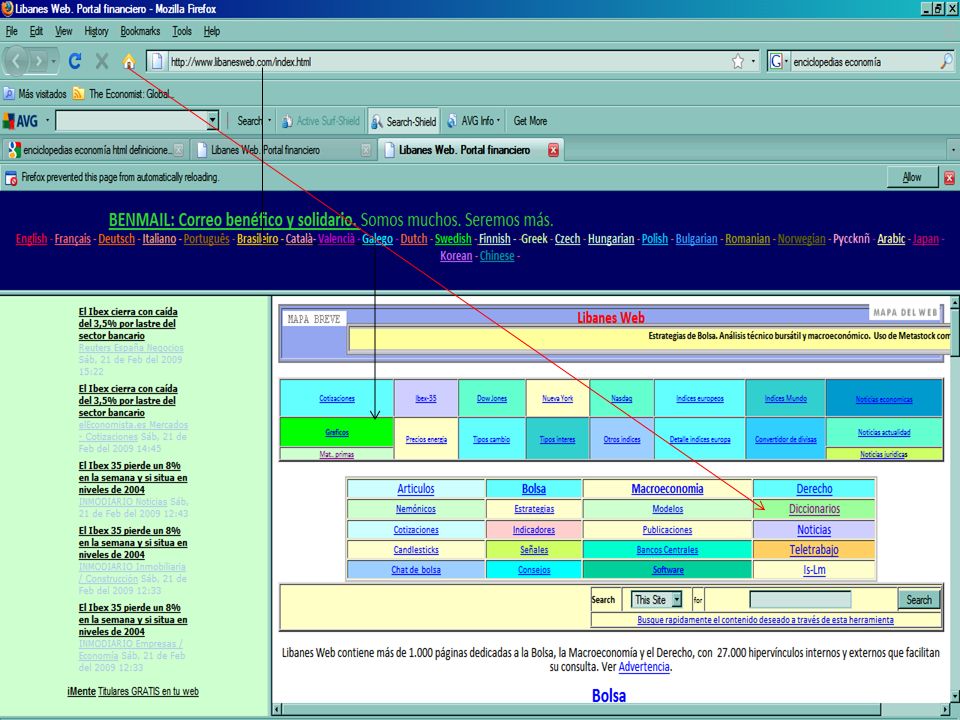Image resolution: width=960 pixels, height=720 pixels.
Task: Open Más visitados bookmark folder
Action: pyautogui.click(x=35, y=94)
